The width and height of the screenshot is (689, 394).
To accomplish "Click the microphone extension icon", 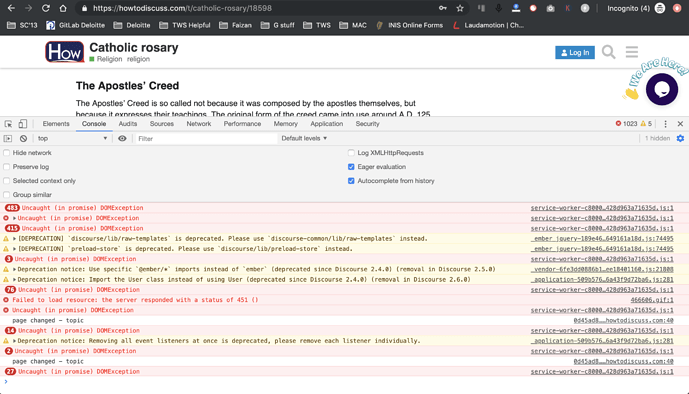I will (x=498, y=8).
